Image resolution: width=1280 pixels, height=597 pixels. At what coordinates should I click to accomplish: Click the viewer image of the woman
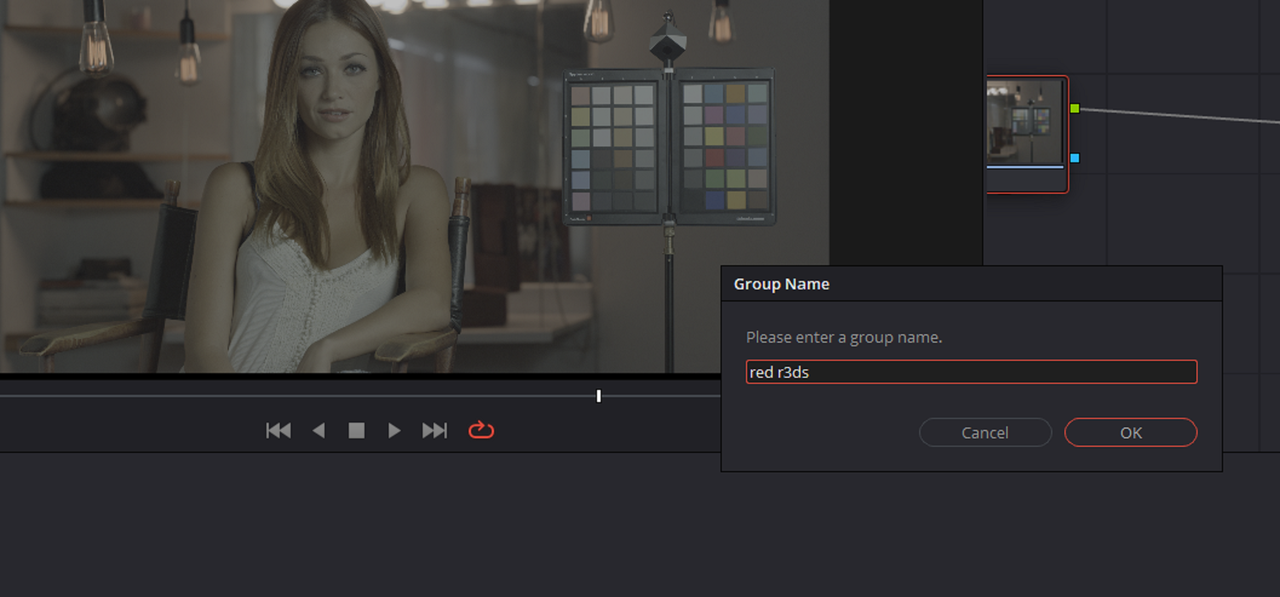coord(414,186)
